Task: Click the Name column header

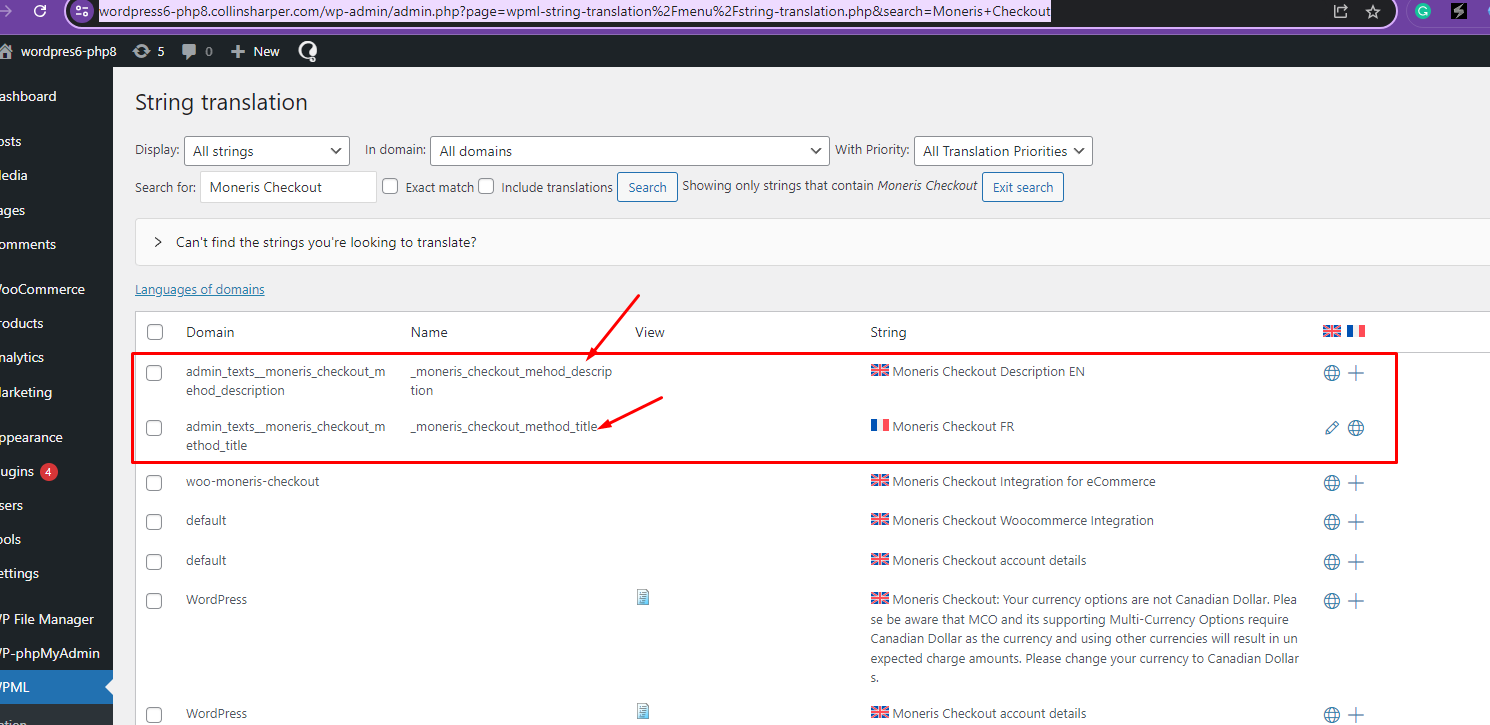Action: click(x=429, y=332)
